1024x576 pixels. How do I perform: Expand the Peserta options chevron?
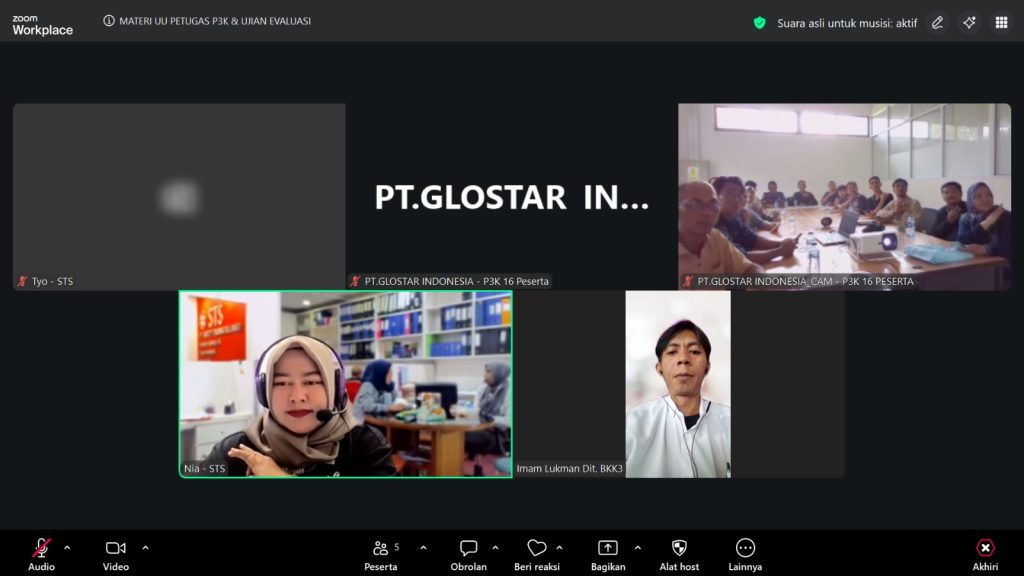[423, 548]
